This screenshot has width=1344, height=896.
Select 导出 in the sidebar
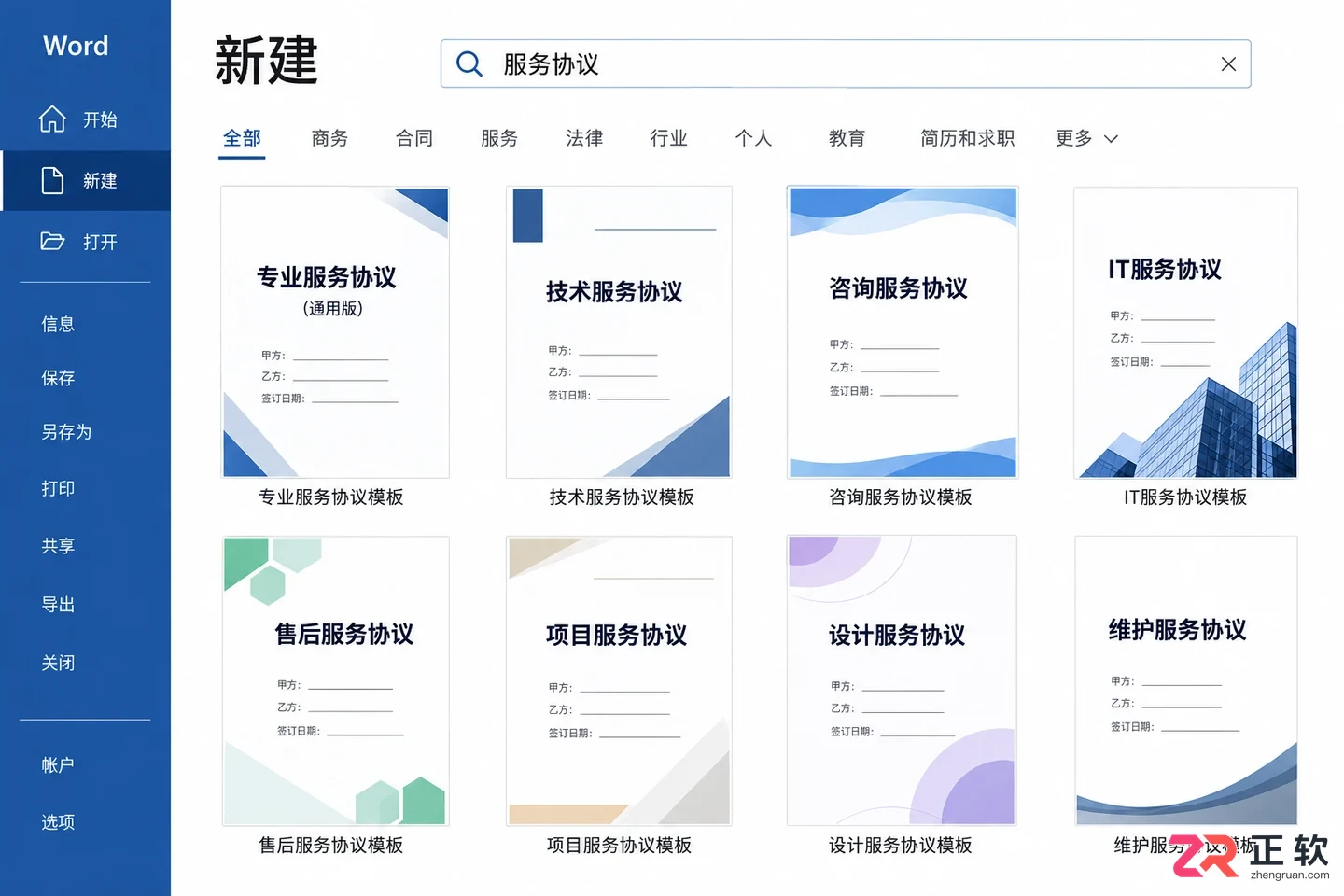pos(58,605)
